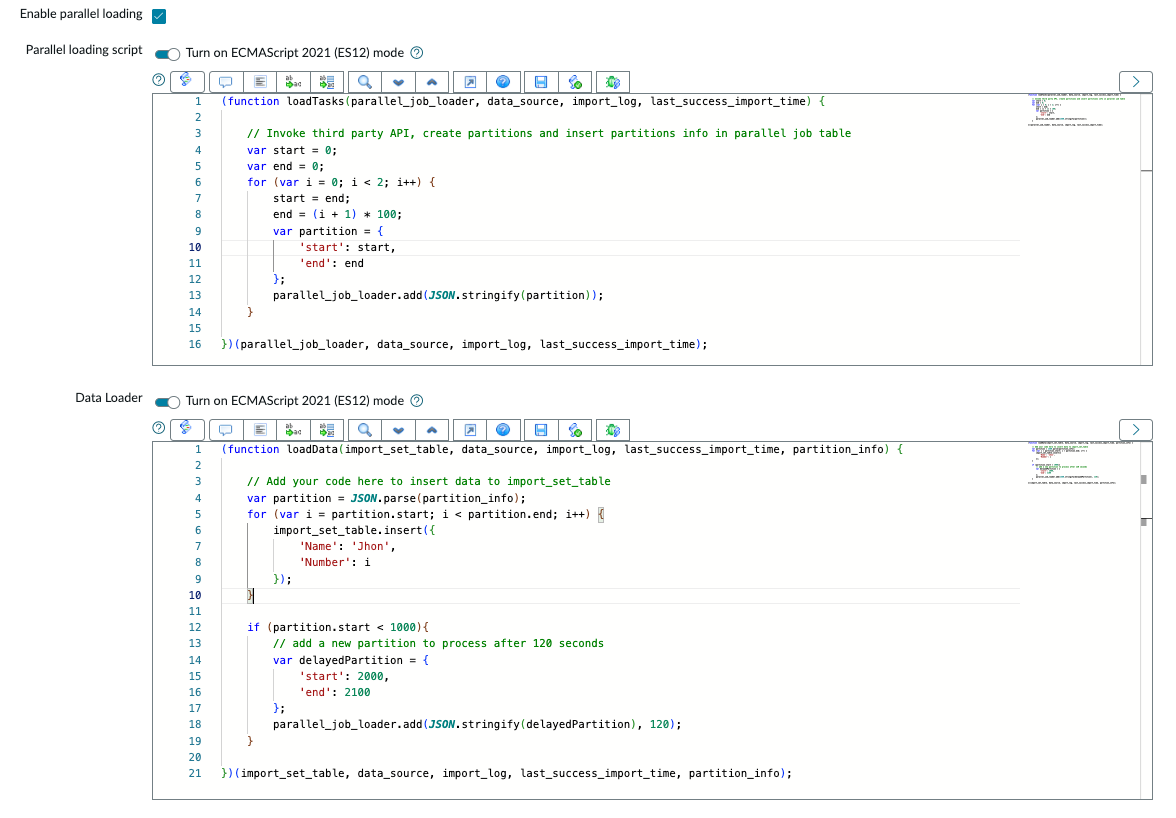Save the Parallel loading script via disk icon

[541, 82]
